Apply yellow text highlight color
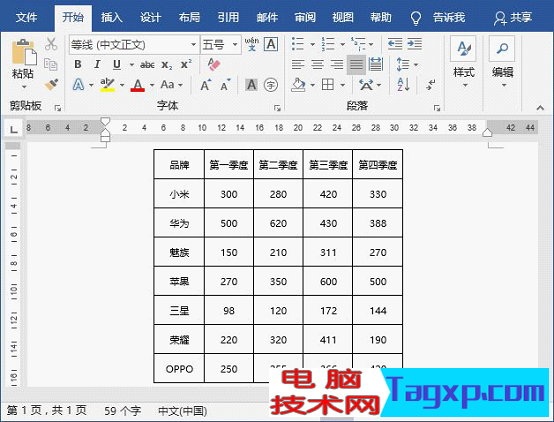Screen dimensions: 554x422 pos(107,85)
